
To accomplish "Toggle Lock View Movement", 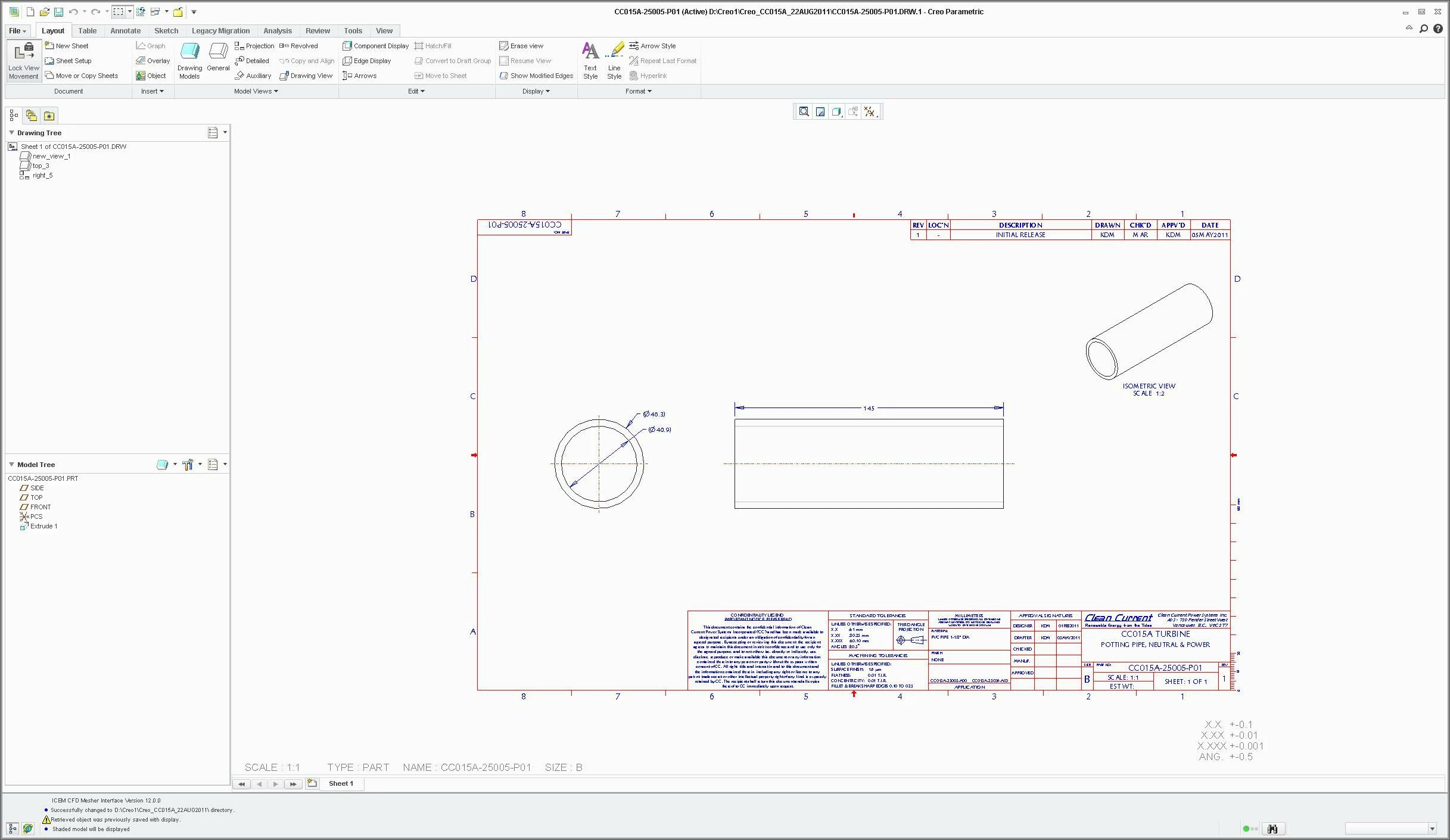I will pos(24,60).
